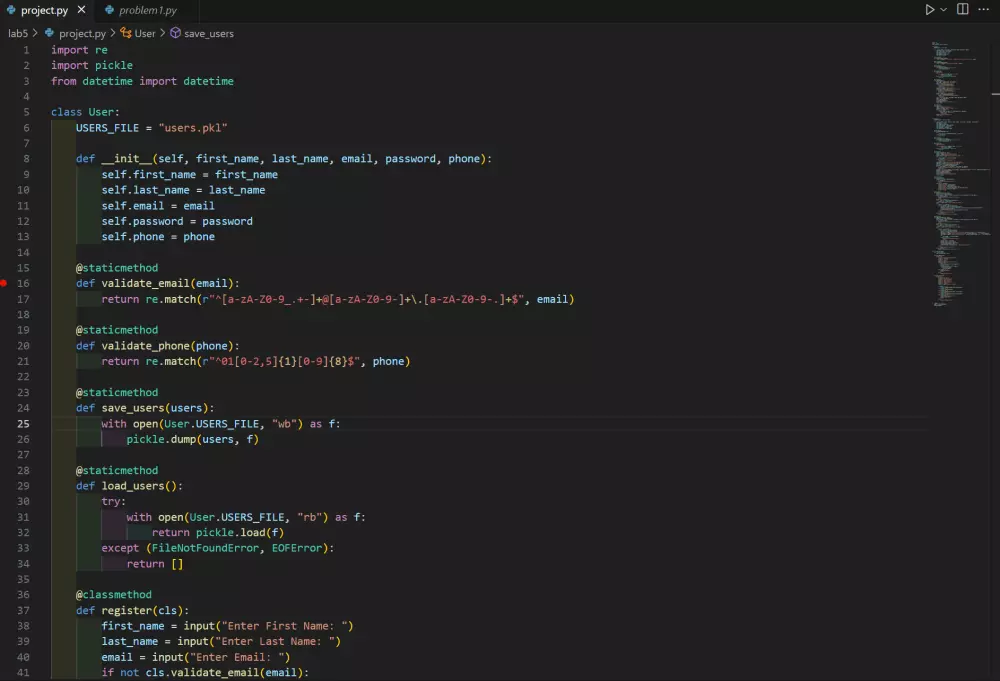
Task: Click line number 25 in the gutter
Action: (x=23, y=424)
